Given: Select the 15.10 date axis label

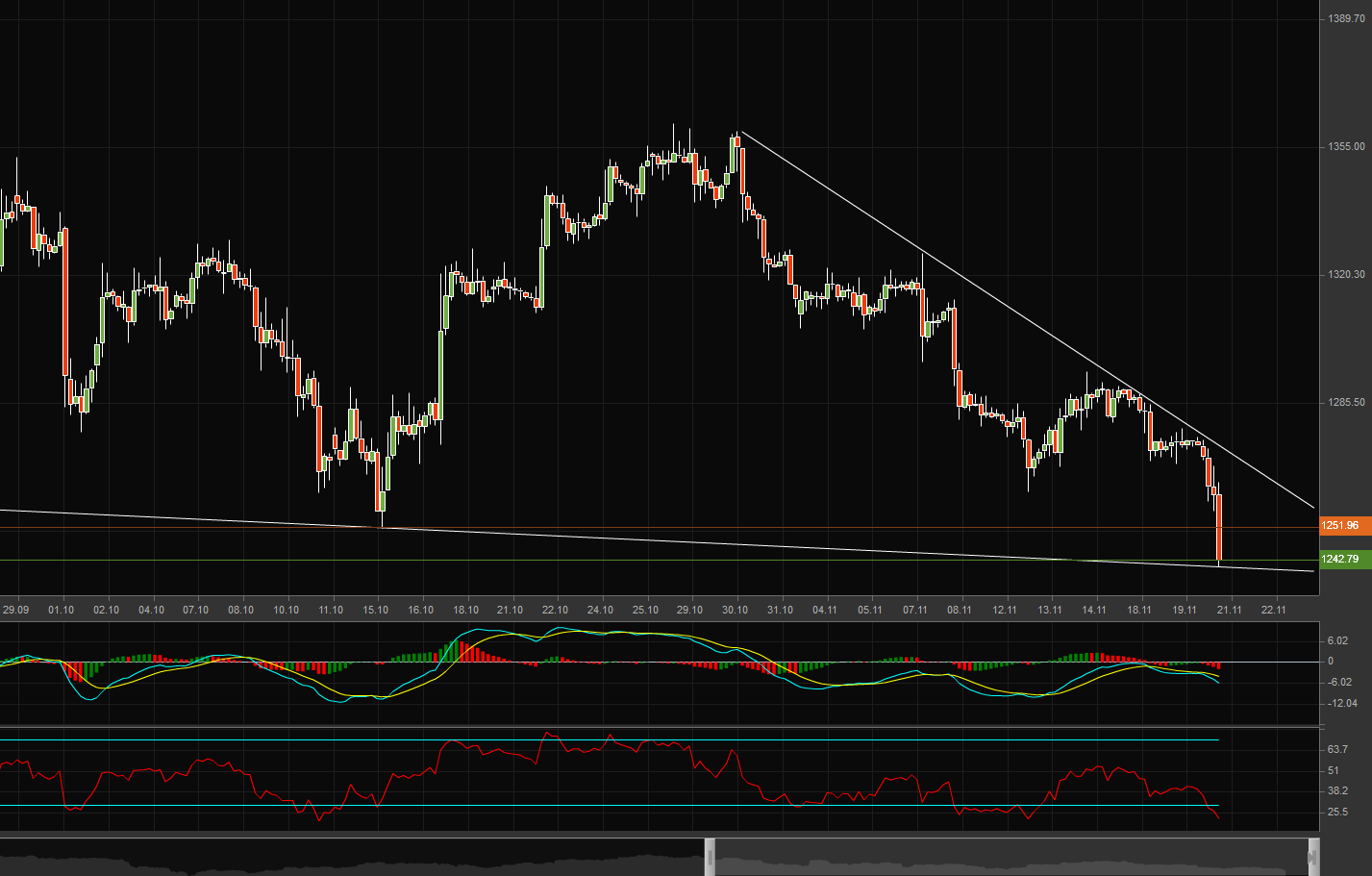Looking at the screenshot, I should coord(376,609).
